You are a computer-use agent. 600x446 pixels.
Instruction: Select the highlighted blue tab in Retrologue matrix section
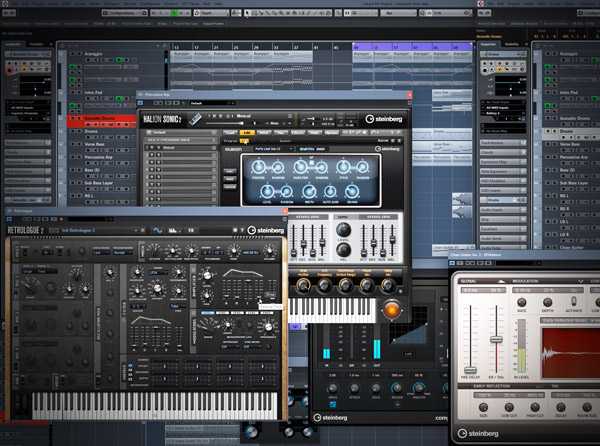pyautogui.click(x=208, y=313)
